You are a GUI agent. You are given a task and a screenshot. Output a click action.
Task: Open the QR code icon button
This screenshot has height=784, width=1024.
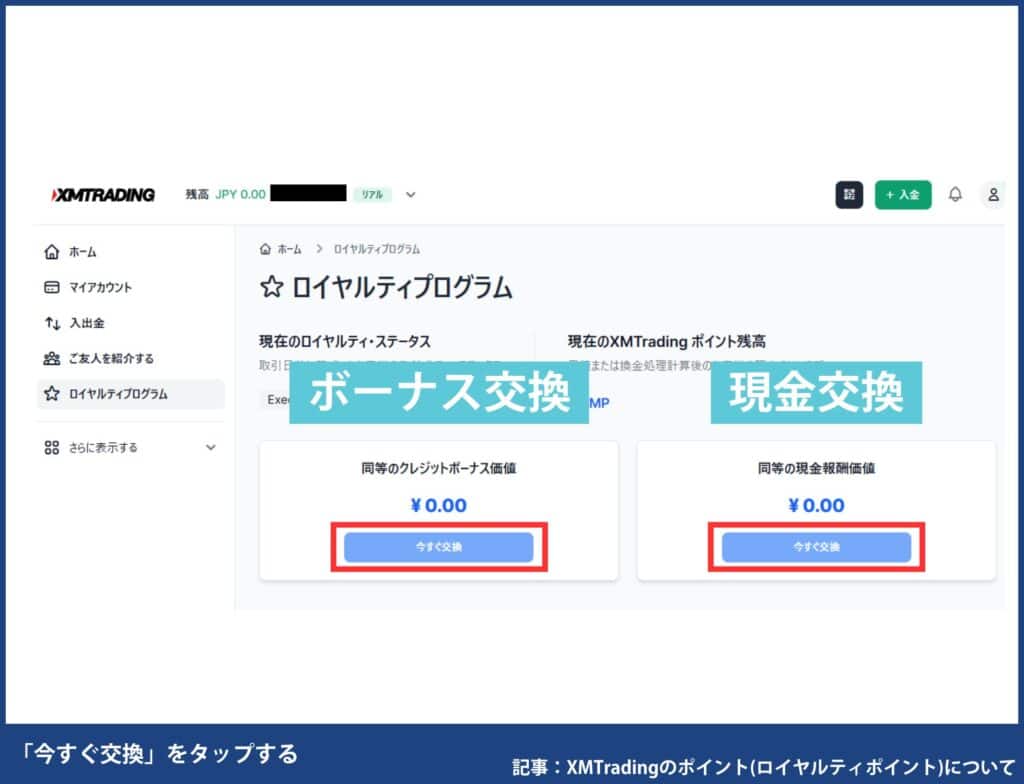(849, 195)
